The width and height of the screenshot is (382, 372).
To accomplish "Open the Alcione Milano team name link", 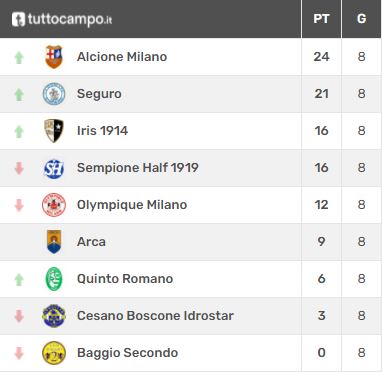I will pyautogui.click(x=122, y=57).
